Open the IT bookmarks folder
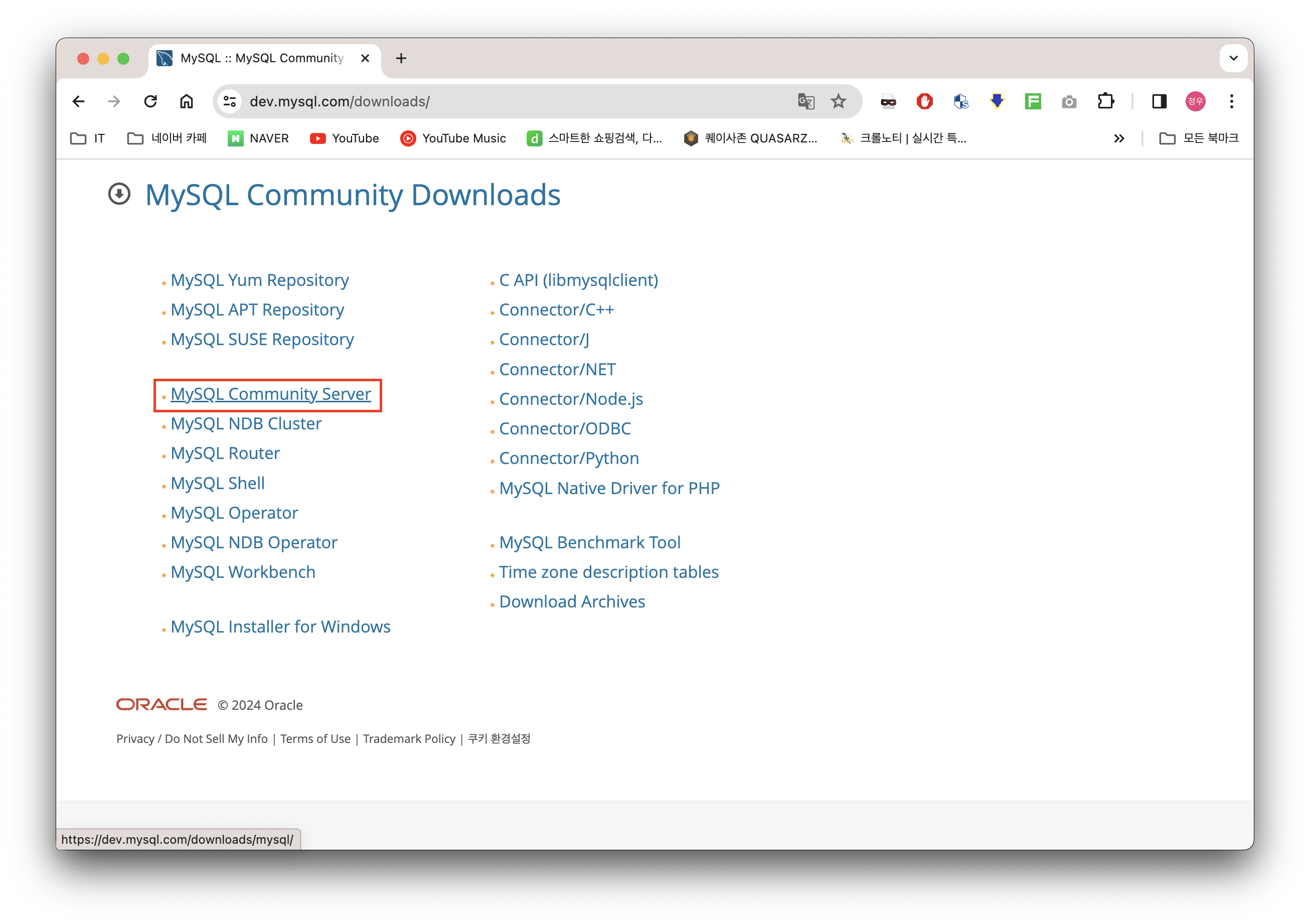 click(88, 138)
